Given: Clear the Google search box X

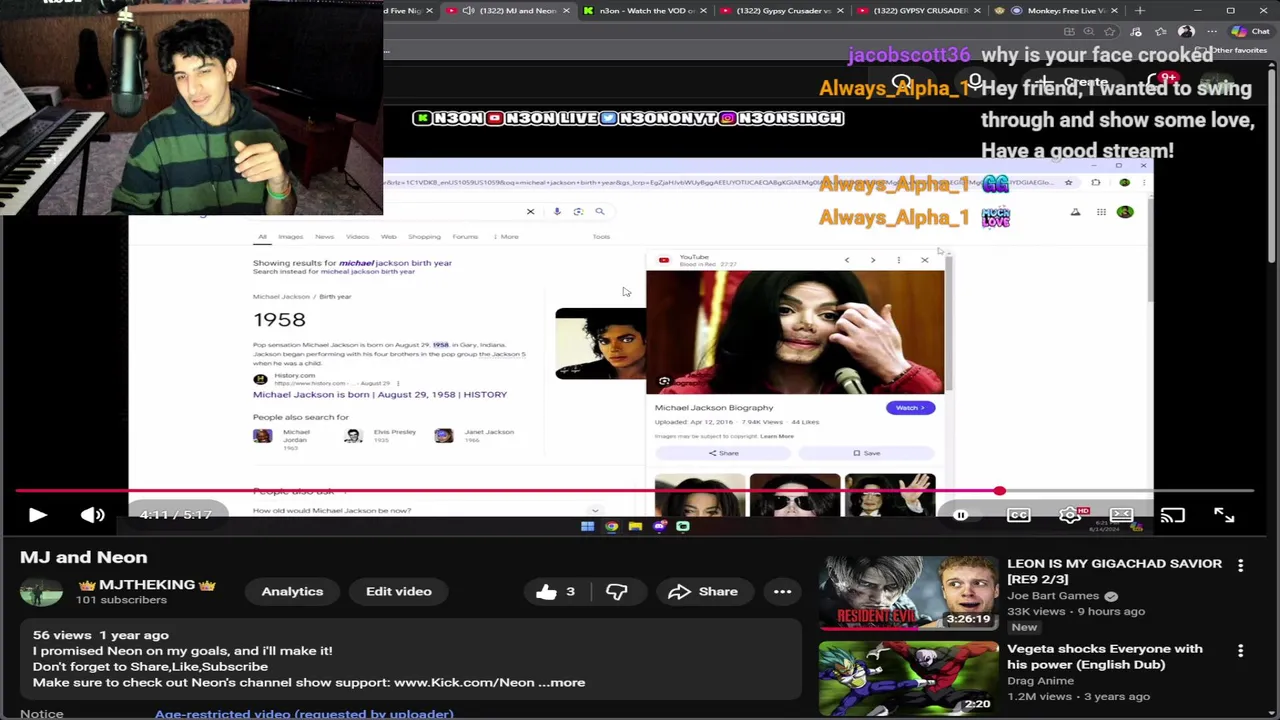Looking at the screenshot, I should [530, 211].
